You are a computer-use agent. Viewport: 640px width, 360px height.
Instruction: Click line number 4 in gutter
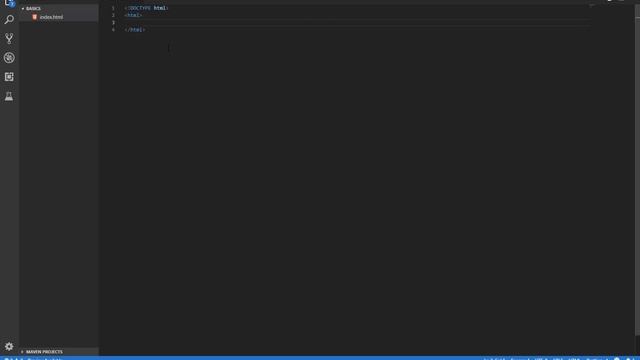coord(113,30)
